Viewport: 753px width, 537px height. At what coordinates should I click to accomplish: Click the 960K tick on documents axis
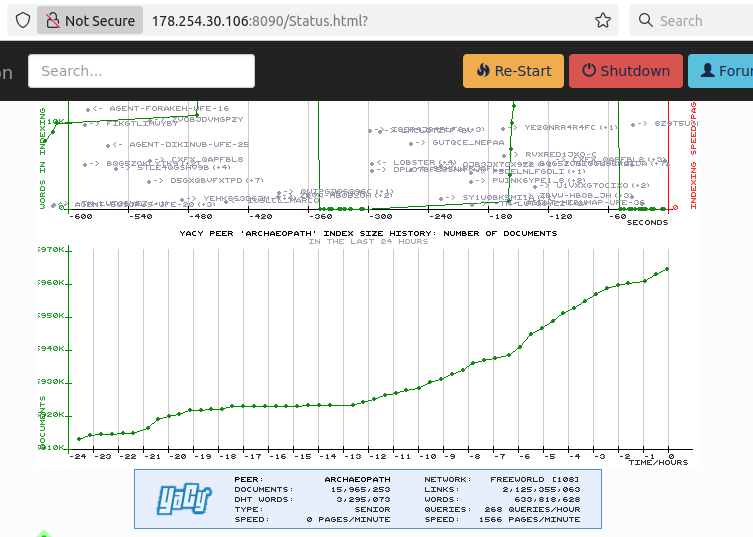51,282
